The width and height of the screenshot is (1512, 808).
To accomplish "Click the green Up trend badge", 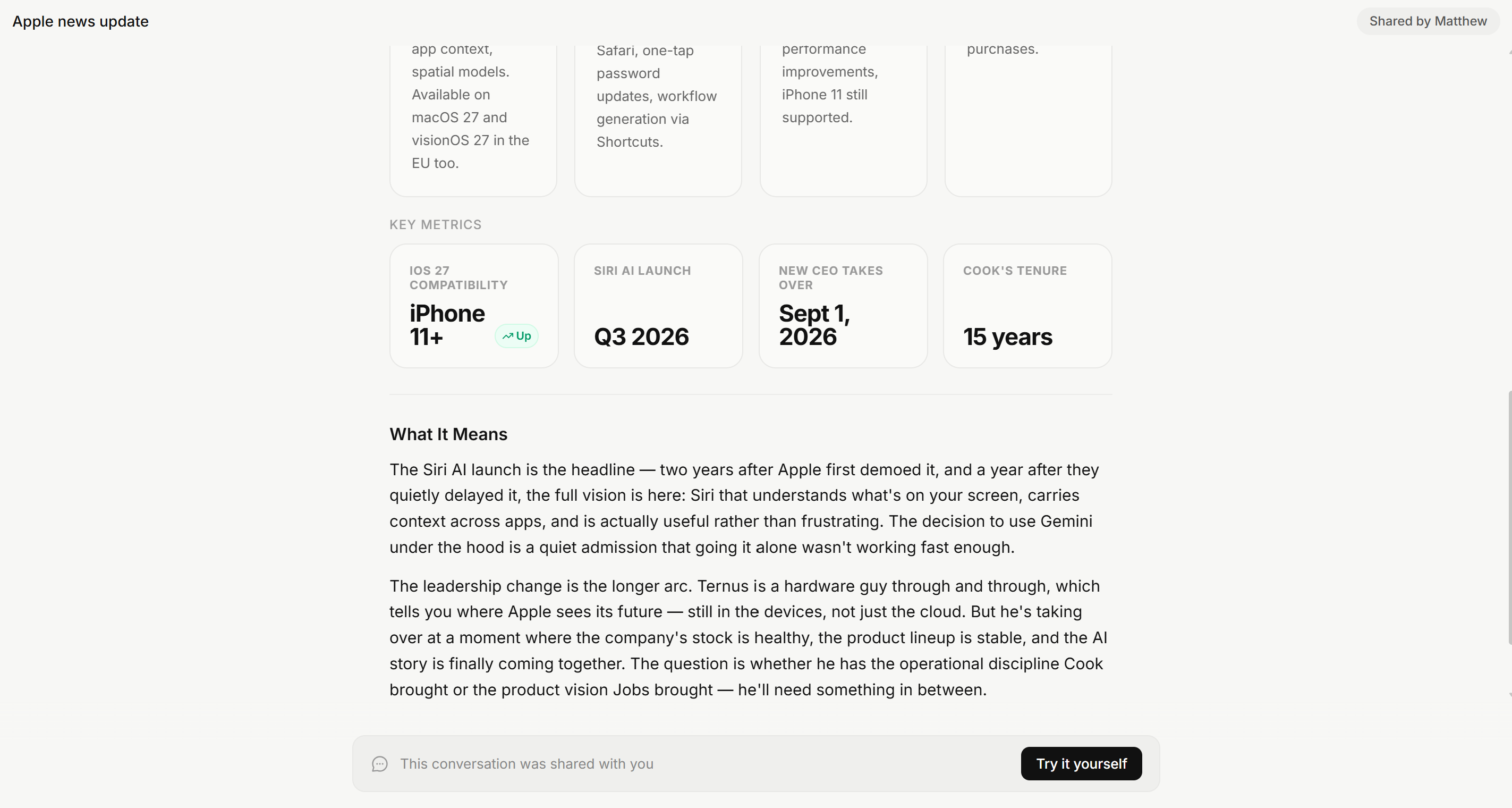I will pyautogui.click(x=516, y=336).
